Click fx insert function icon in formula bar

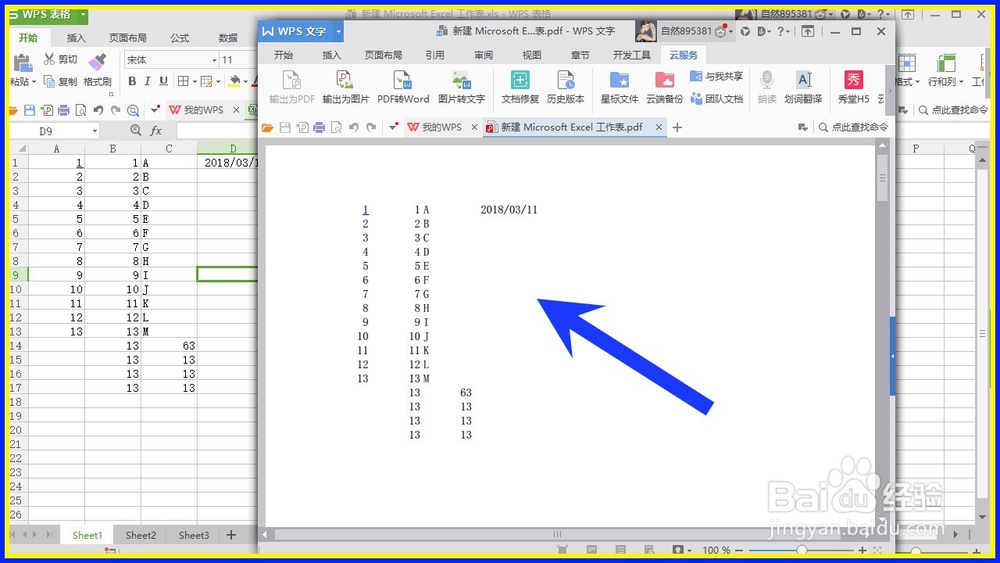pos(156,131)
